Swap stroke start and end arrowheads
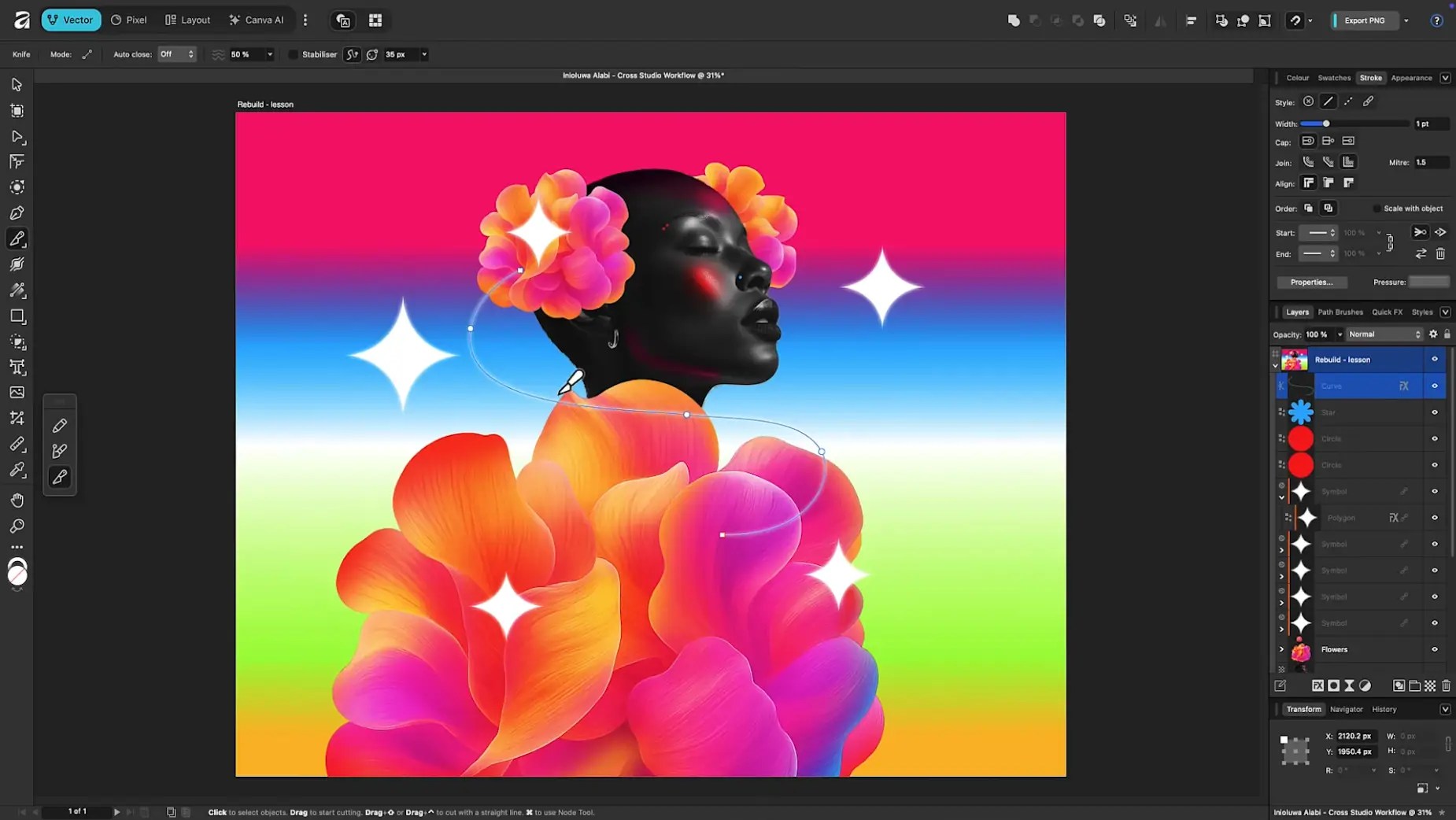 click(x=1421, y=253)
